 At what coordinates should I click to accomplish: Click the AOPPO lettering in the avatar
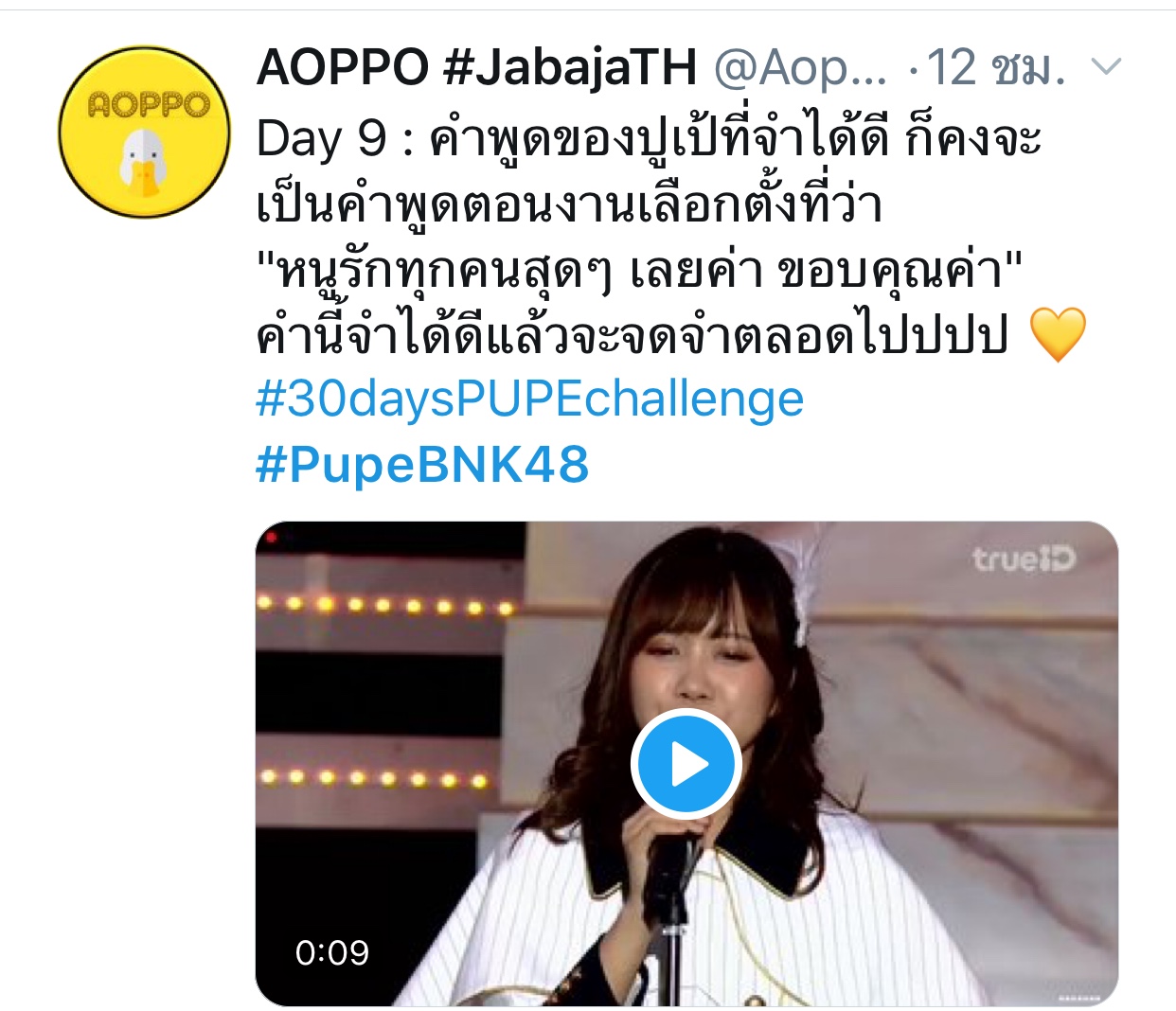click(x=148, y=105)
